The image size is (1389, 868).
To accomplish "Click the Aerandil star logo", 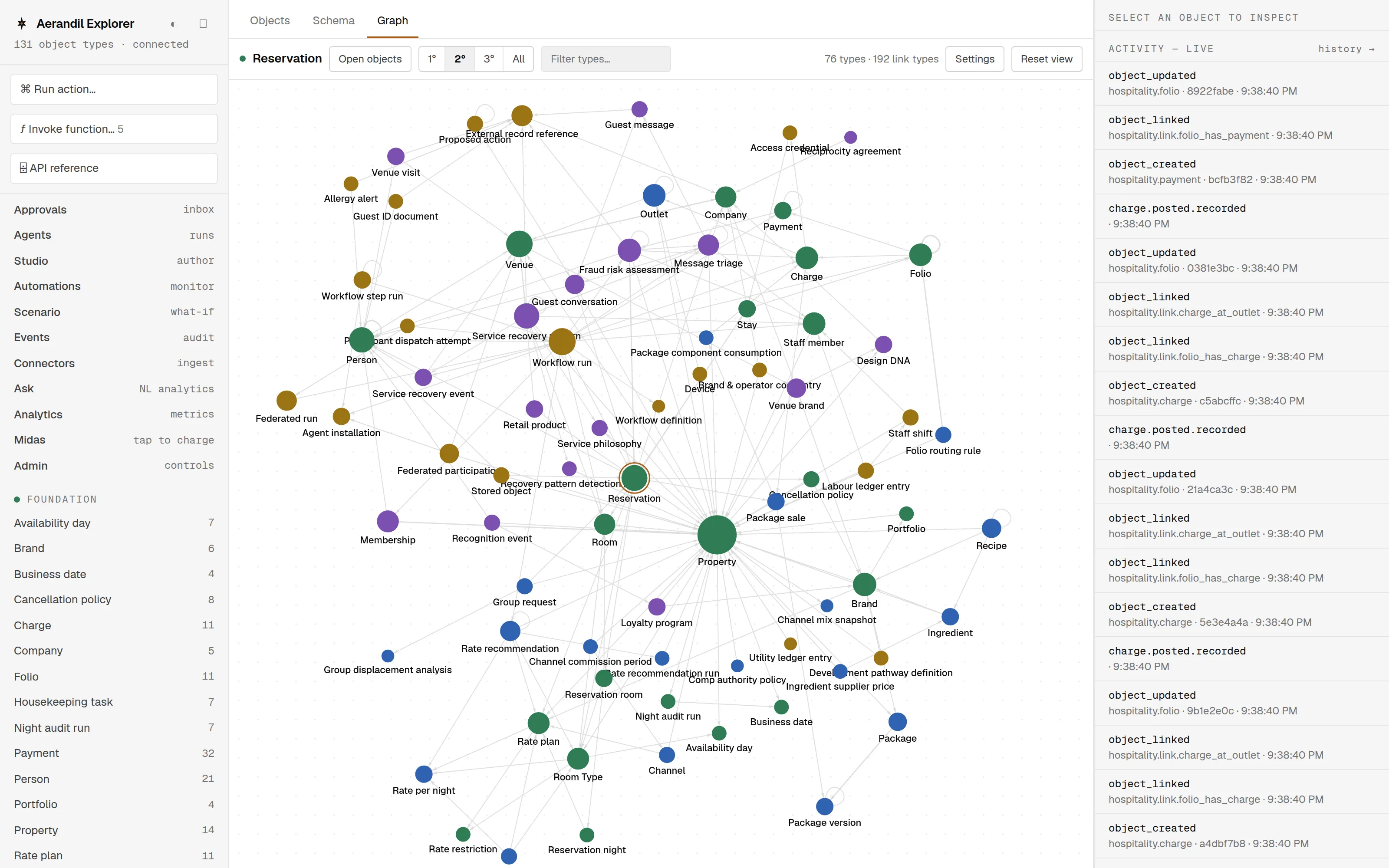I will pyautogui.click(x=22, y=23).
